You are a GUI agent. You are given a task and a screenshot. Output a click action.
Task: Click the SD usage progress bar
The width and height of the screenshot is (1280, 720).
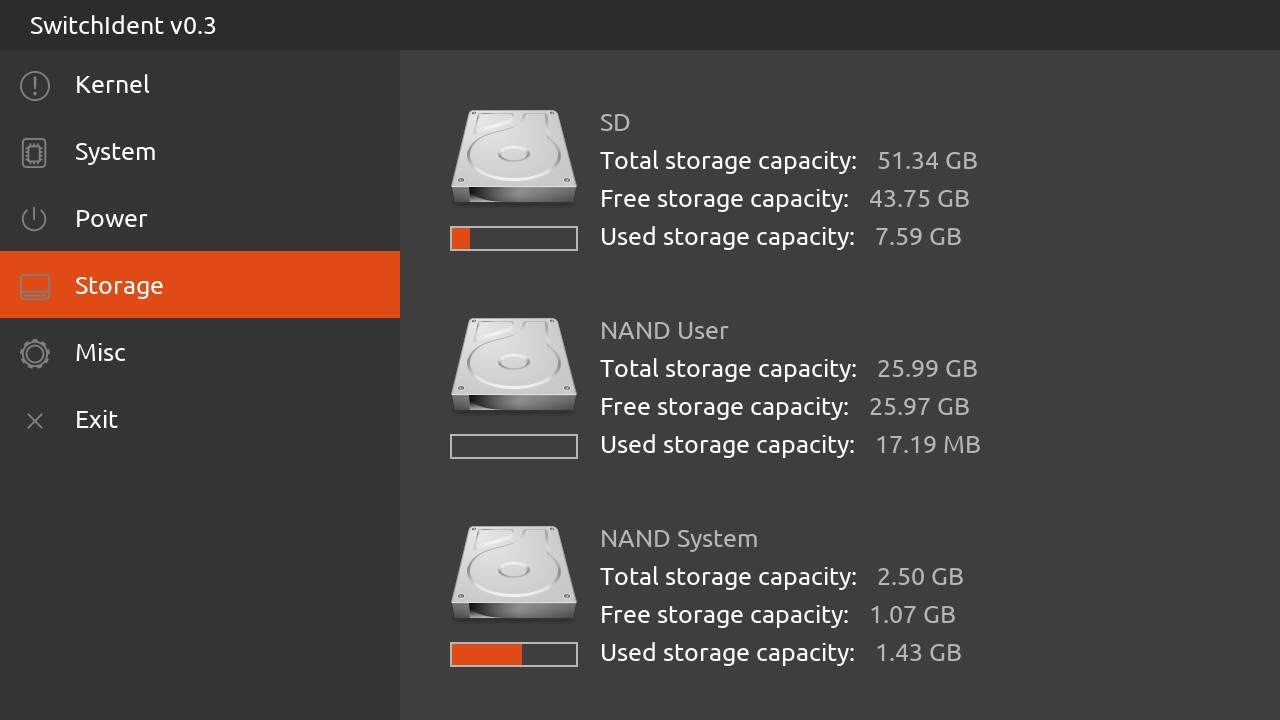click(514, 238)
